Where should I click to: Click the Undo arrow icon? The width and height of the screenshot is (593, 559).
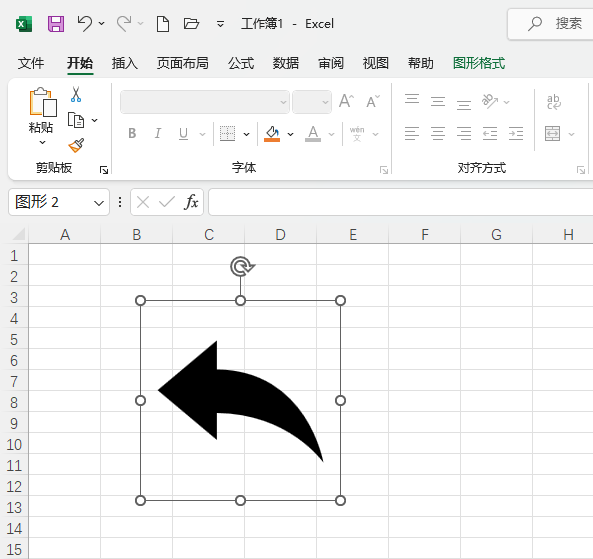[x=84, y=24]
